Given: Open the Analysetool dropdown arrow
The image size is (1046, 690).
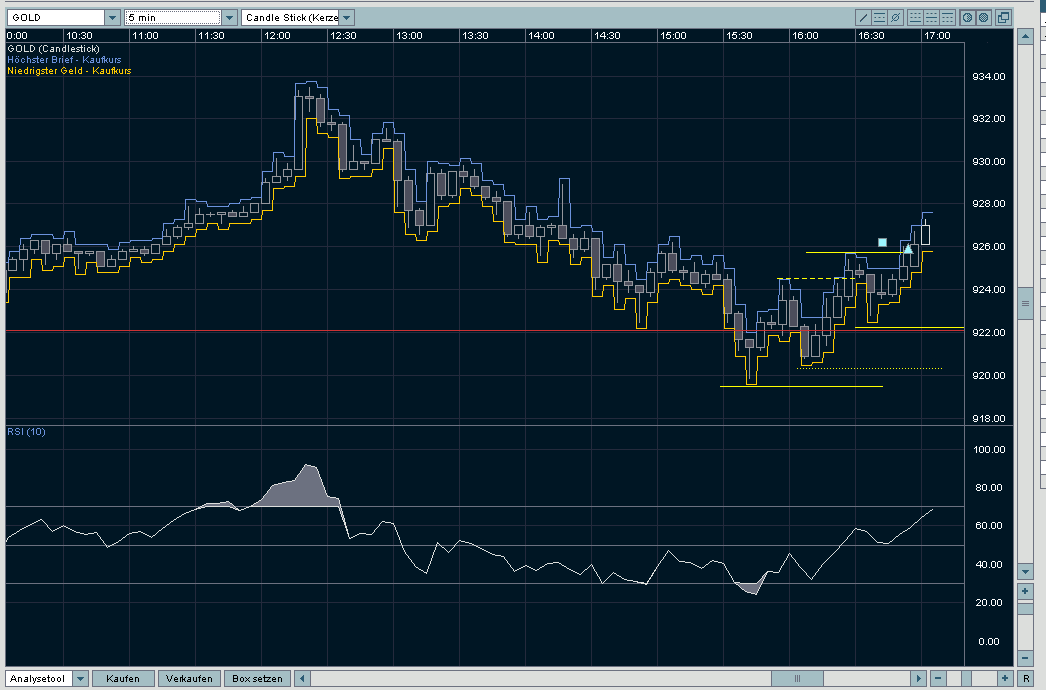Looking at the screenshot, I should 80,679.
